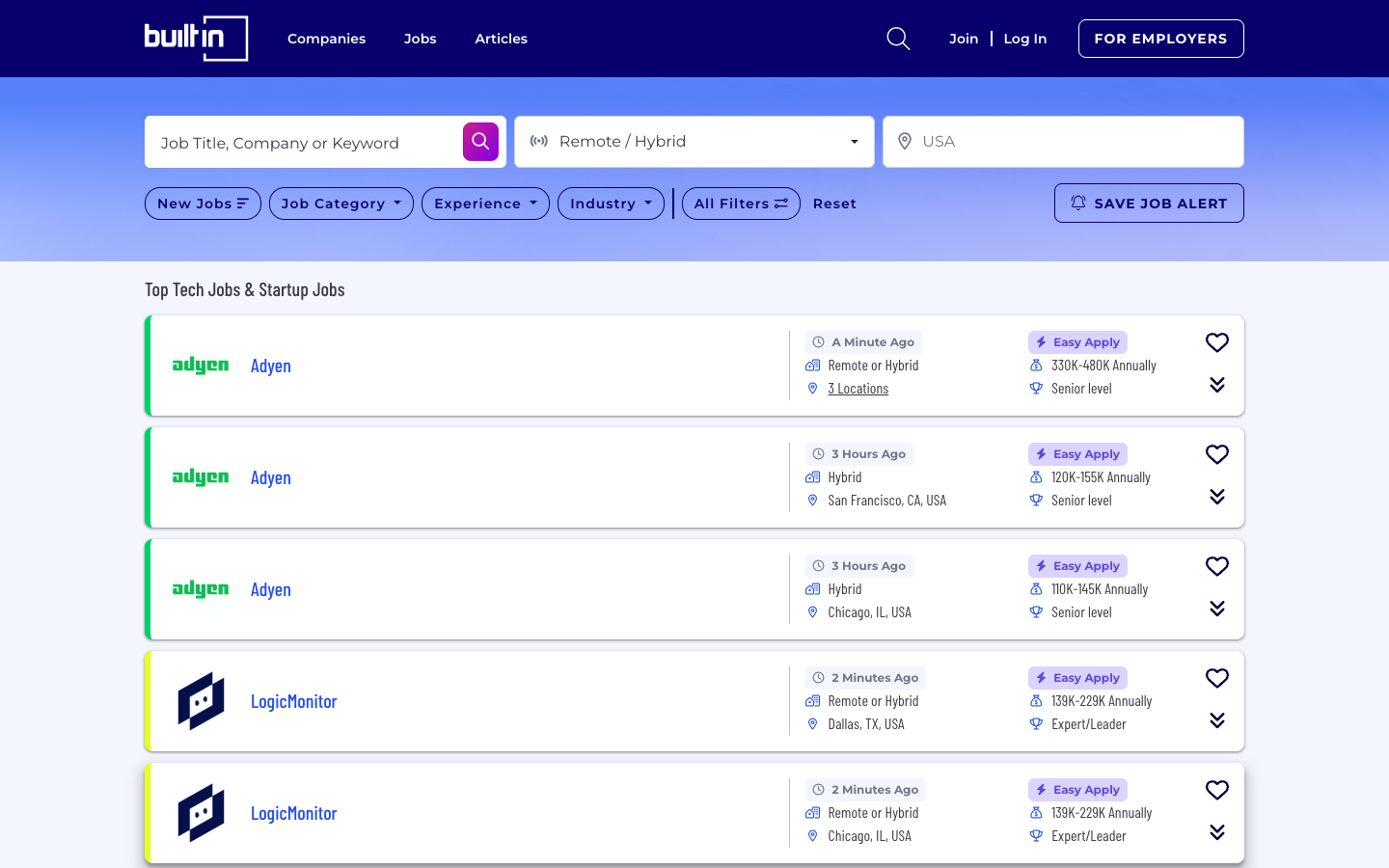Click the "Top Tech Jobs & Startup Jobs" heading
Screen dimensions: 1389x868
(x=245, y=289)
